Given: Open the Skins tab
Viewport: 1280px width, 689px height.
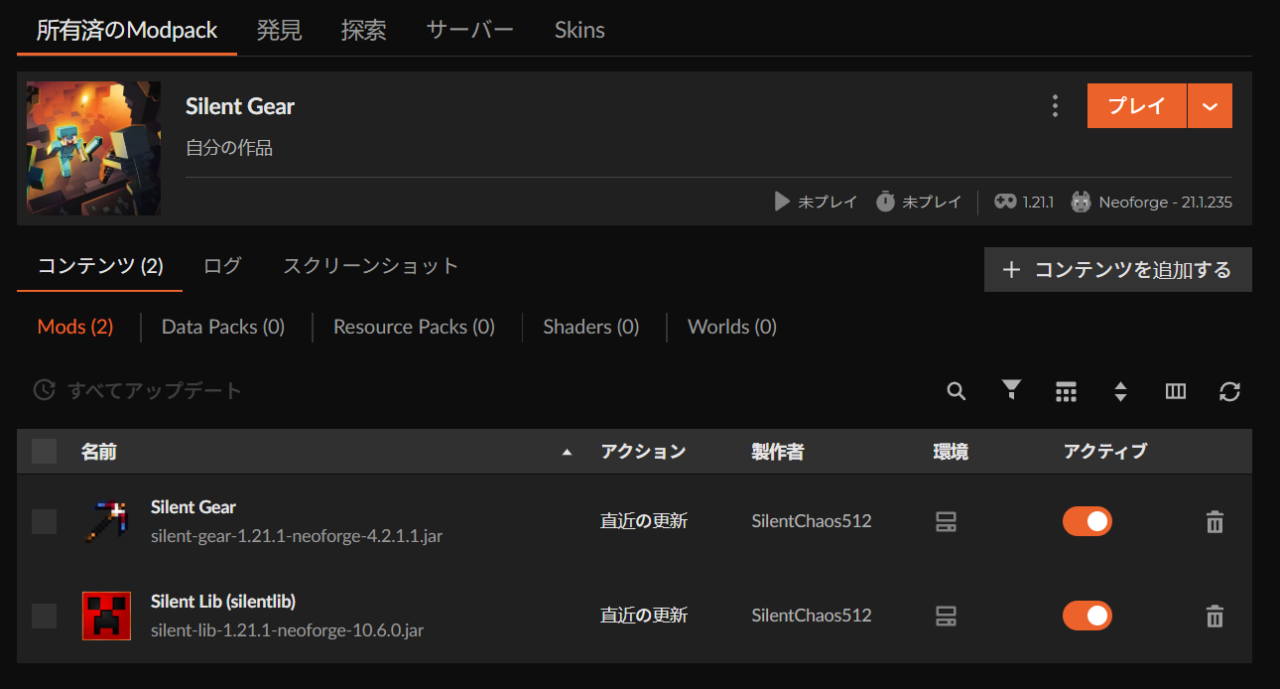Looking at the screenshot, I should coord(580,30).
